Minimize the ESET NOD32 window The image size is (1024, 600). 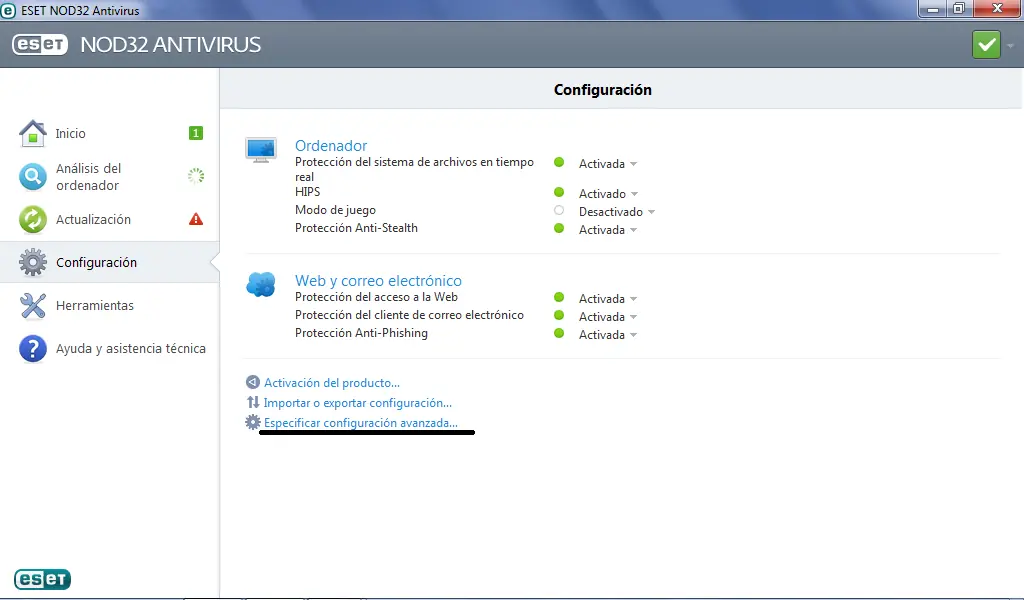click(933, 9)
